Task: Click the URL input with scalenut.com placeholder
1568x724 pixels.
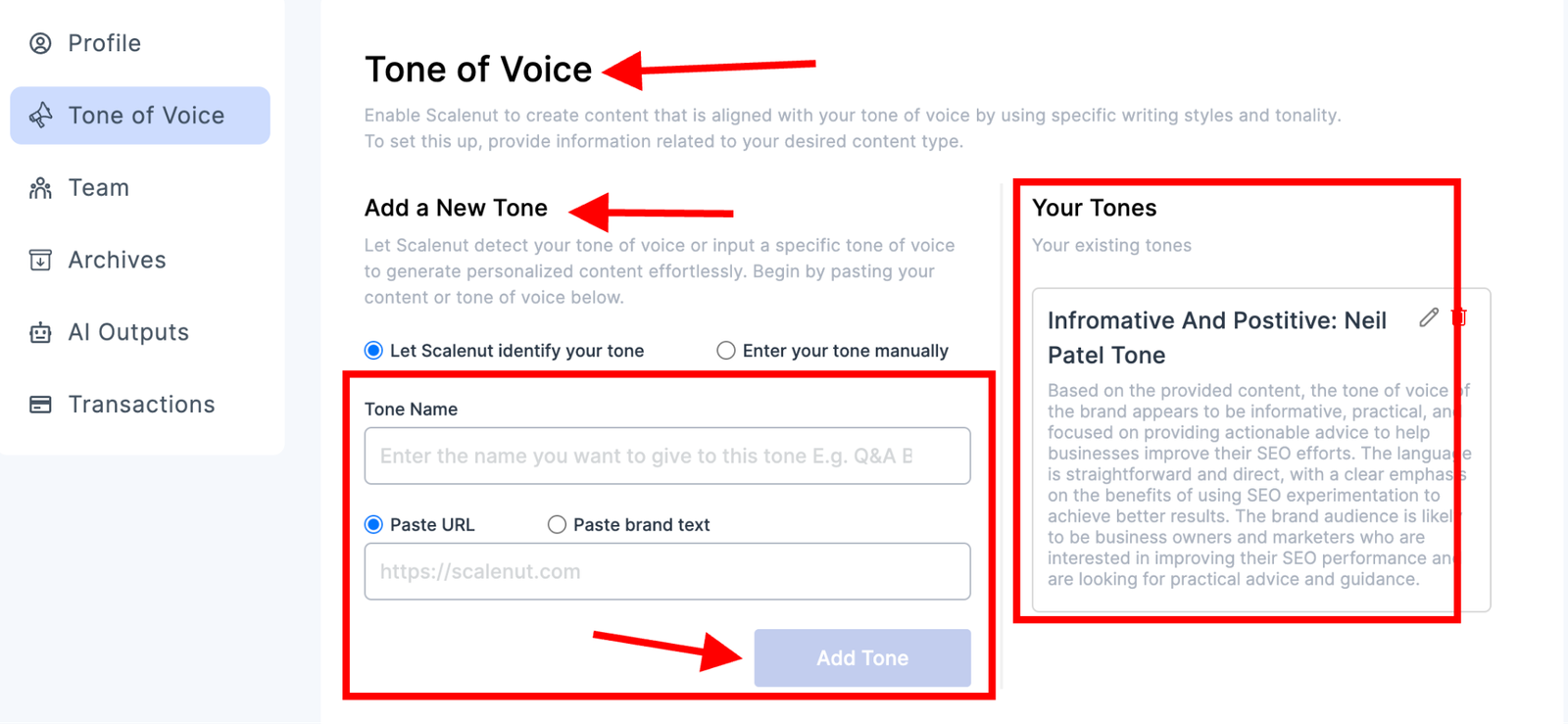Action: (667, 571)
